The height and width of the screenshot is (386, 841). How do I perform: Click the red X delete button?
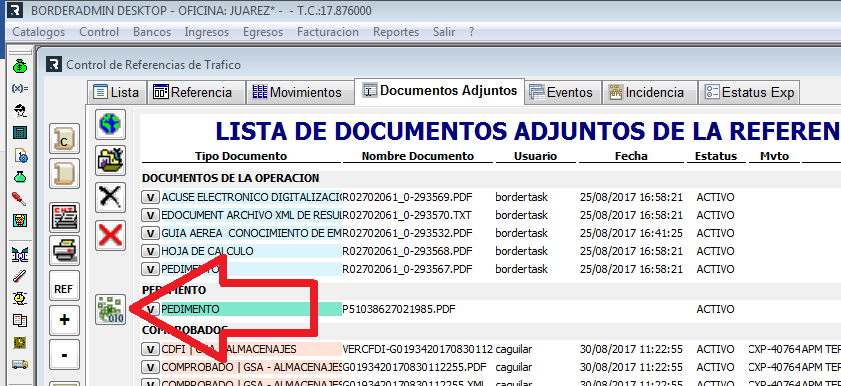pos(110,235)
